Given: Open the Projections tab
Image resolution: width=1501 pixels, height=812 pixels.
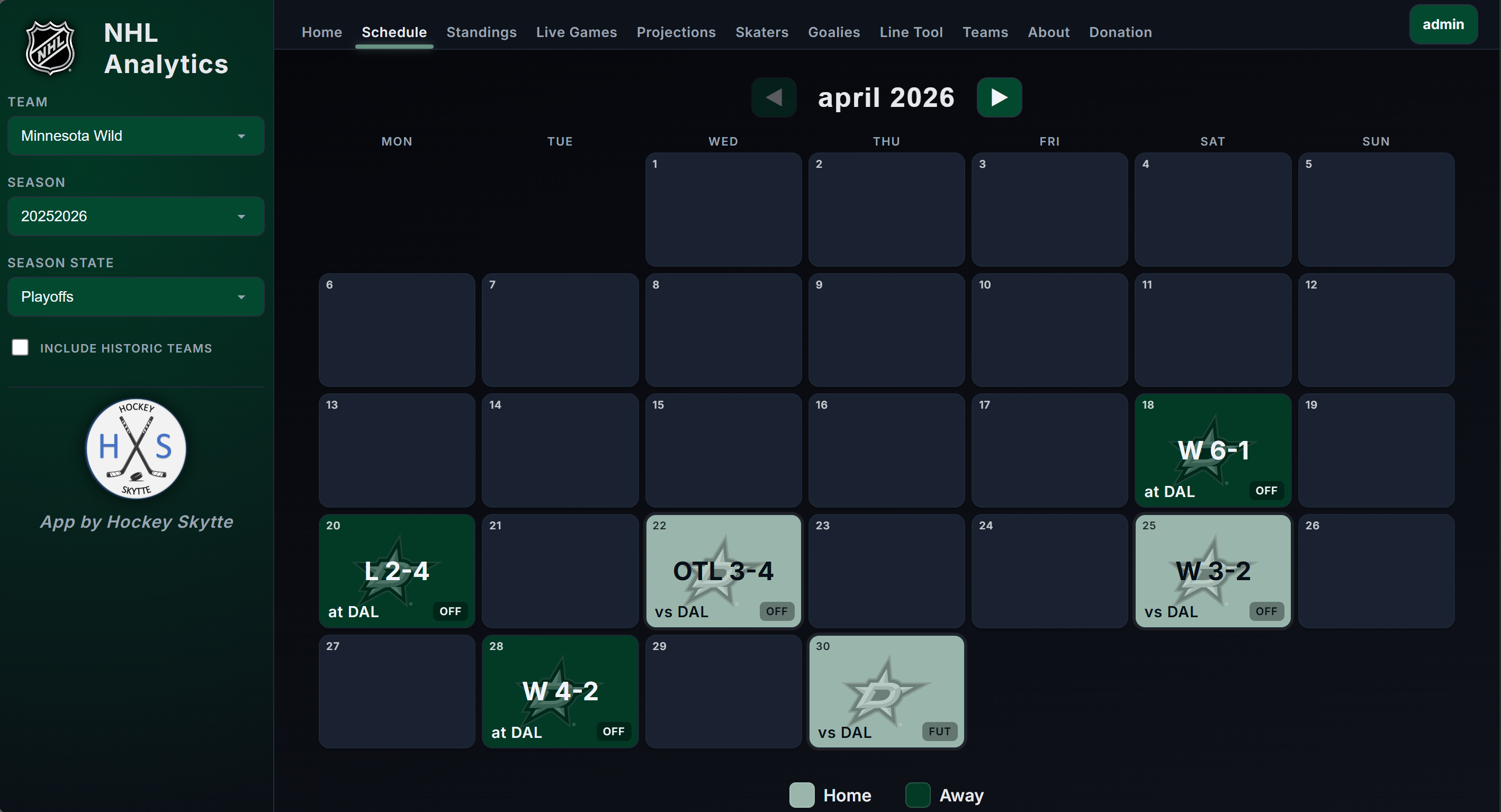Looking at the screenshot, I should [676, 32].
